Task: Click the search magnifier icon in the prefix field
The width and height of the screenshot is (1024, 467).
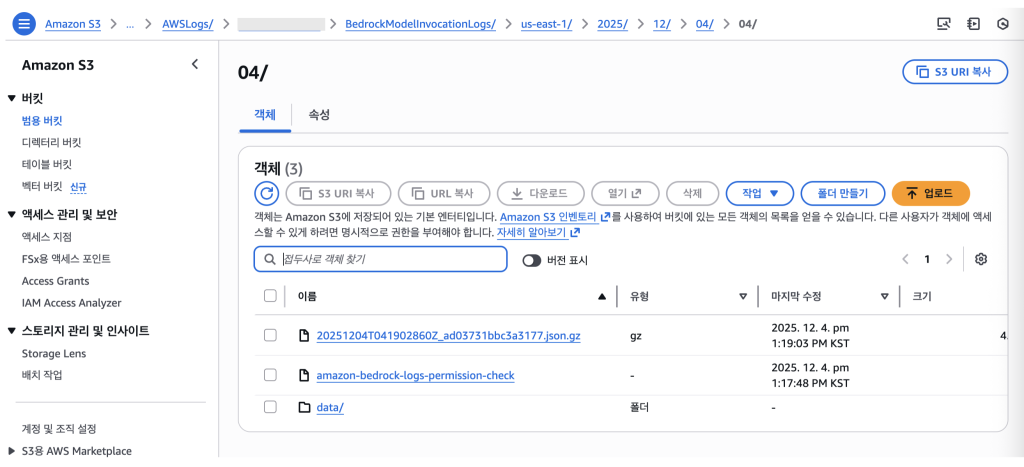Action: click(270, 259)
